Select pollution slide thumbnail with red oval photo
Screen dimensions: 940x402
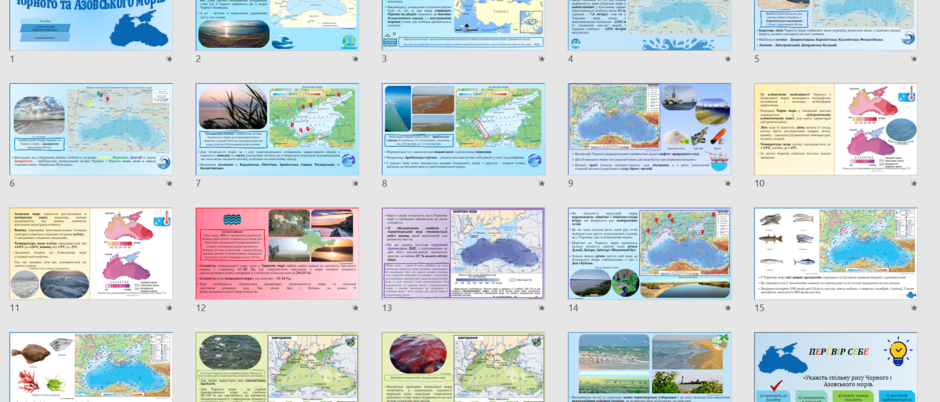click(x=463, y=367)
